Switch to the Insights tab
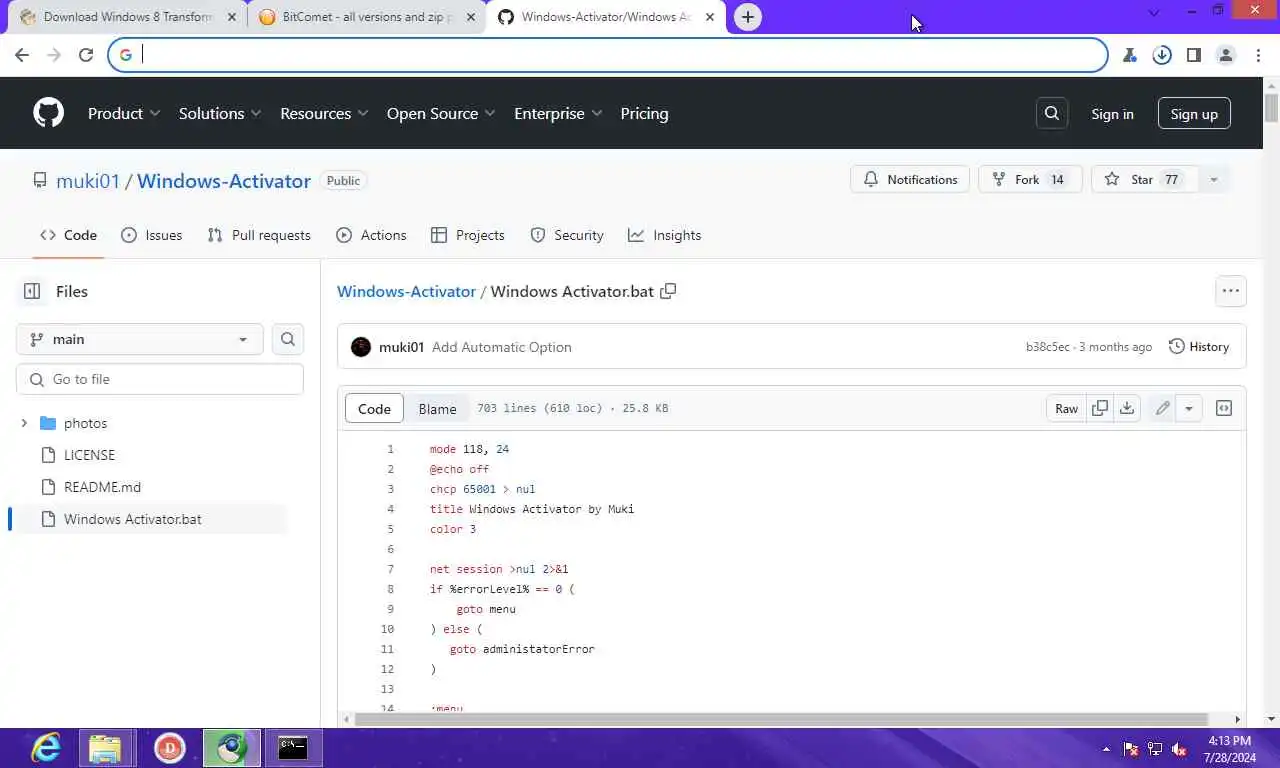1280x768 pixels. click(x=665, y=235)
